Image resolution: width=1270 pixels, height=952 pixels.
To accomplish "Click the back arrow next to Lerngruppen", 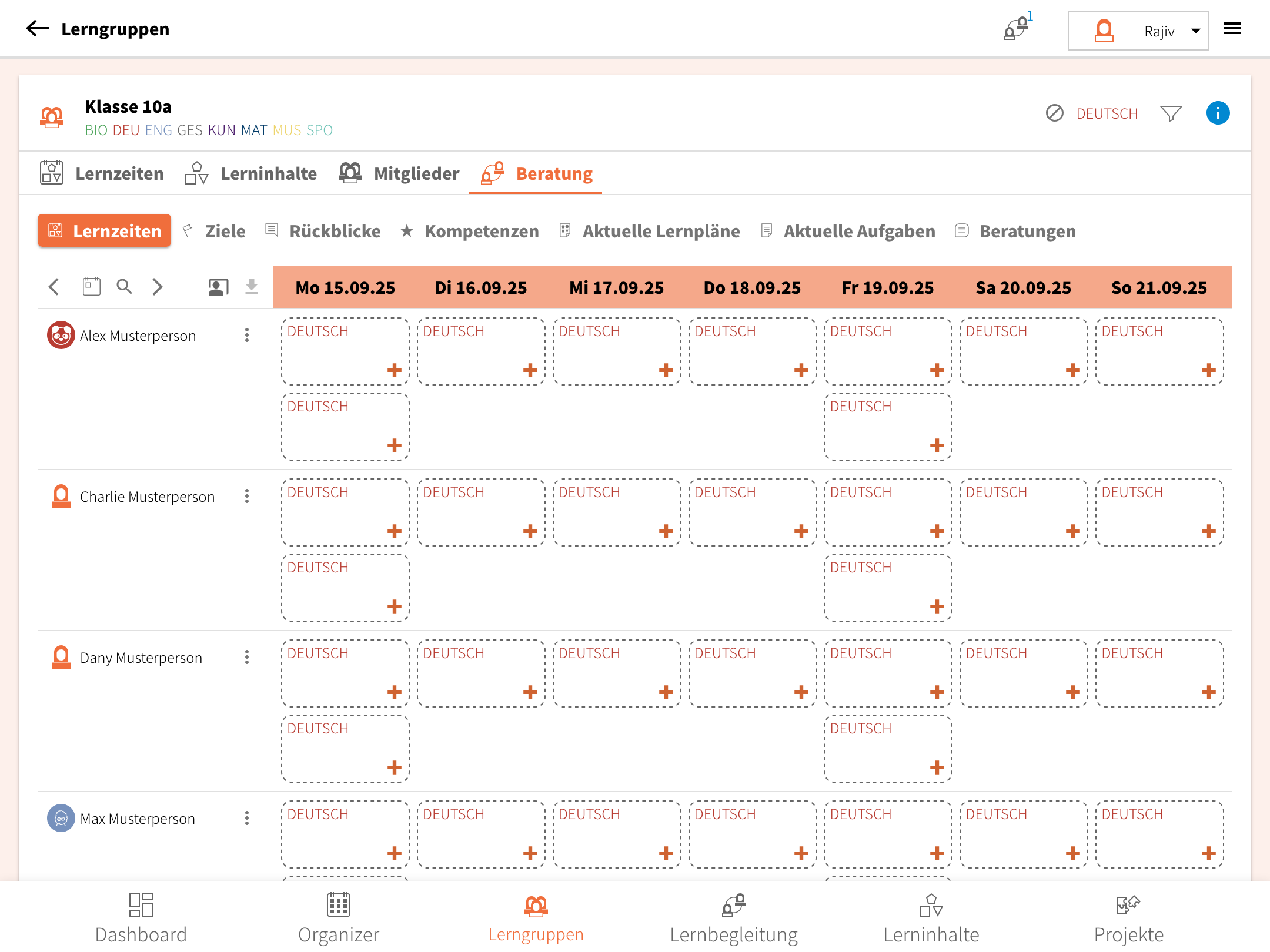I will tap(38, 28).
